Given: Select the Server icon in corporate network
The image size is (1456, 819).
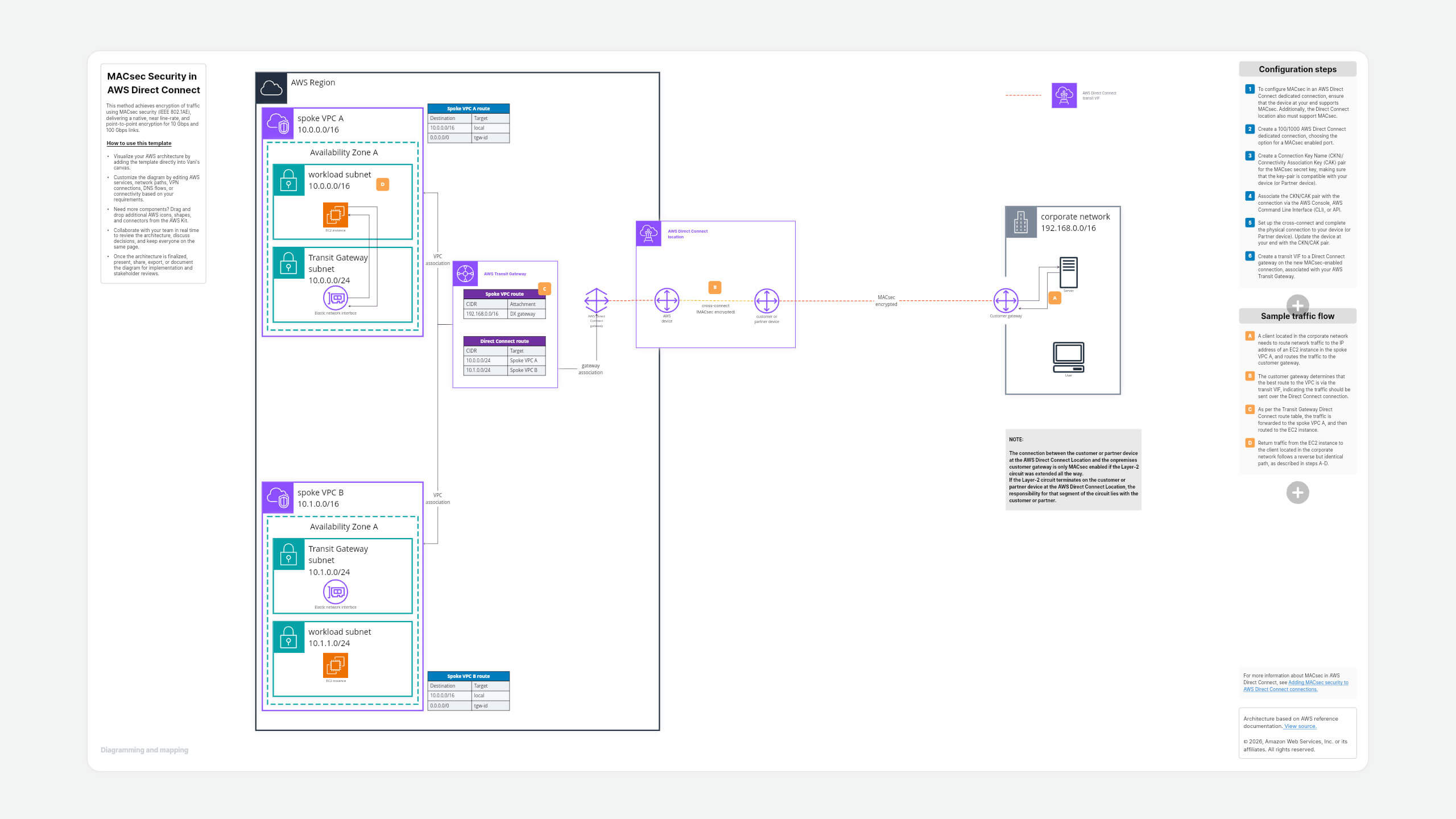Looking at the screenshot, I should click(x=1069, y=272).
